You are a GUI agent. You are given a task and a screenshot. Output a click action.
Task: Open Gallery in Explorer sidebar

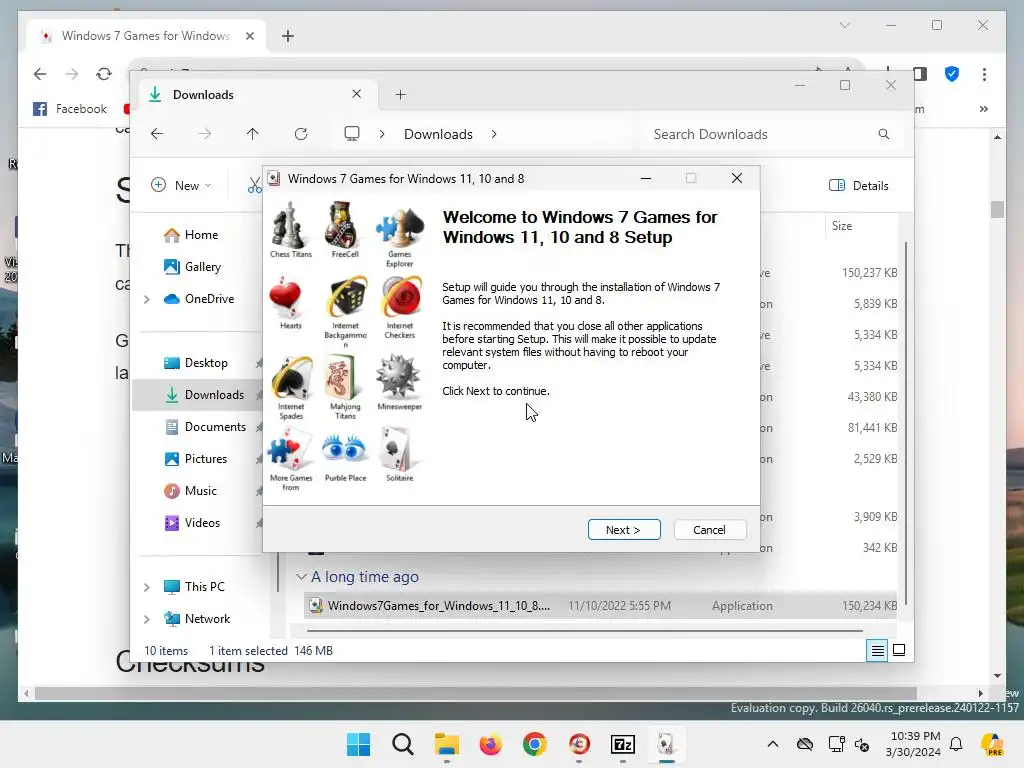tap(202, 266)
